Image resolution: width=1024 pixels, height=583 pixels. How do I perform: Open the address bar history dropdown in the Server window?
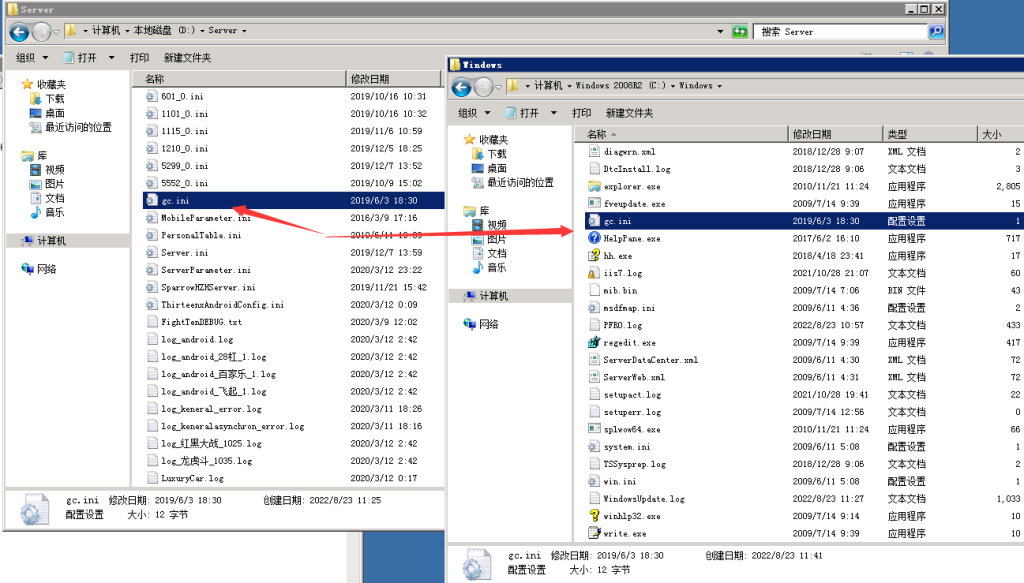coord(721,31)
